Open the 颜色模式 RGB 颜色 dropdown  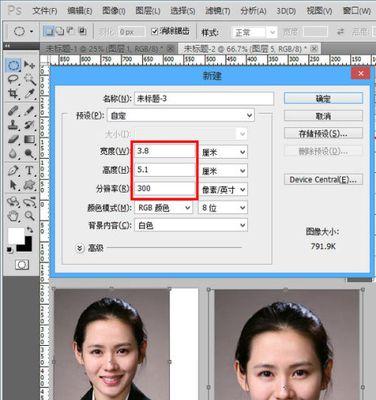[x=163, y=208]
